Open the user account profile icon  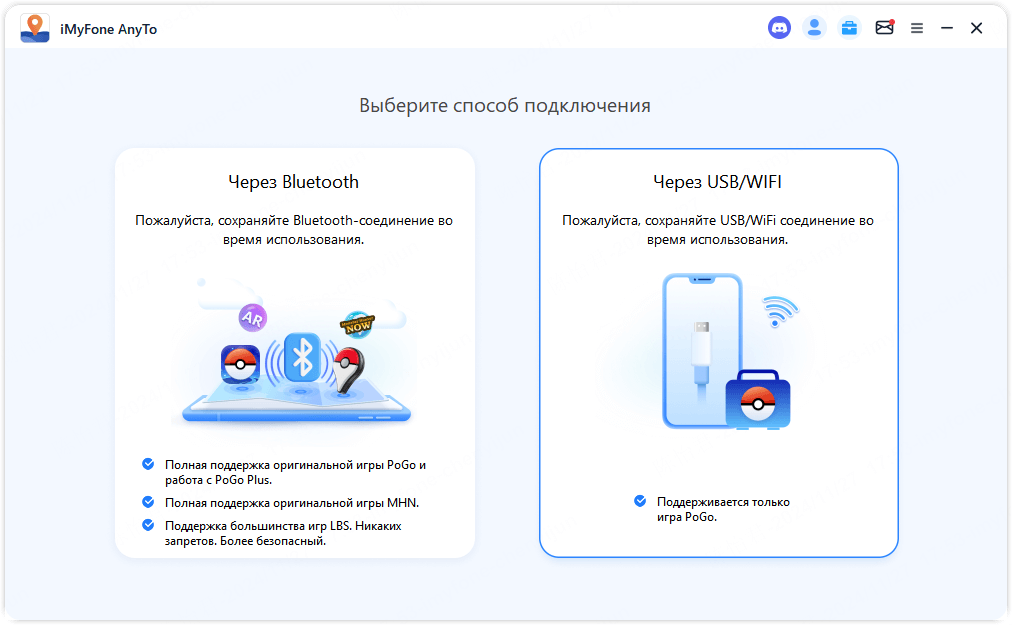tap(814, 28)
